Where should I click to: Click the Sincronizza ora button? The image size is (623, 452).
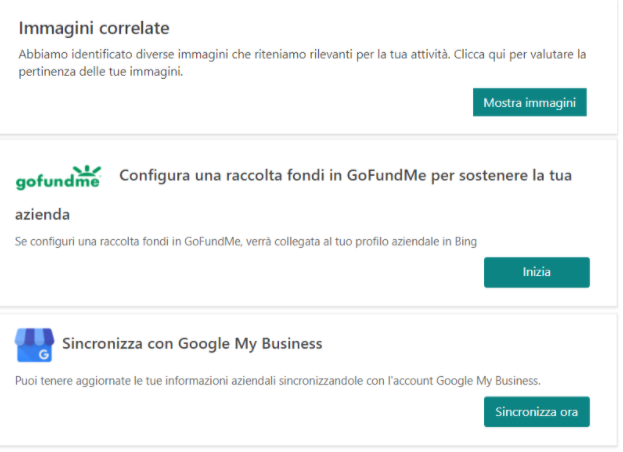coord(536,412)
